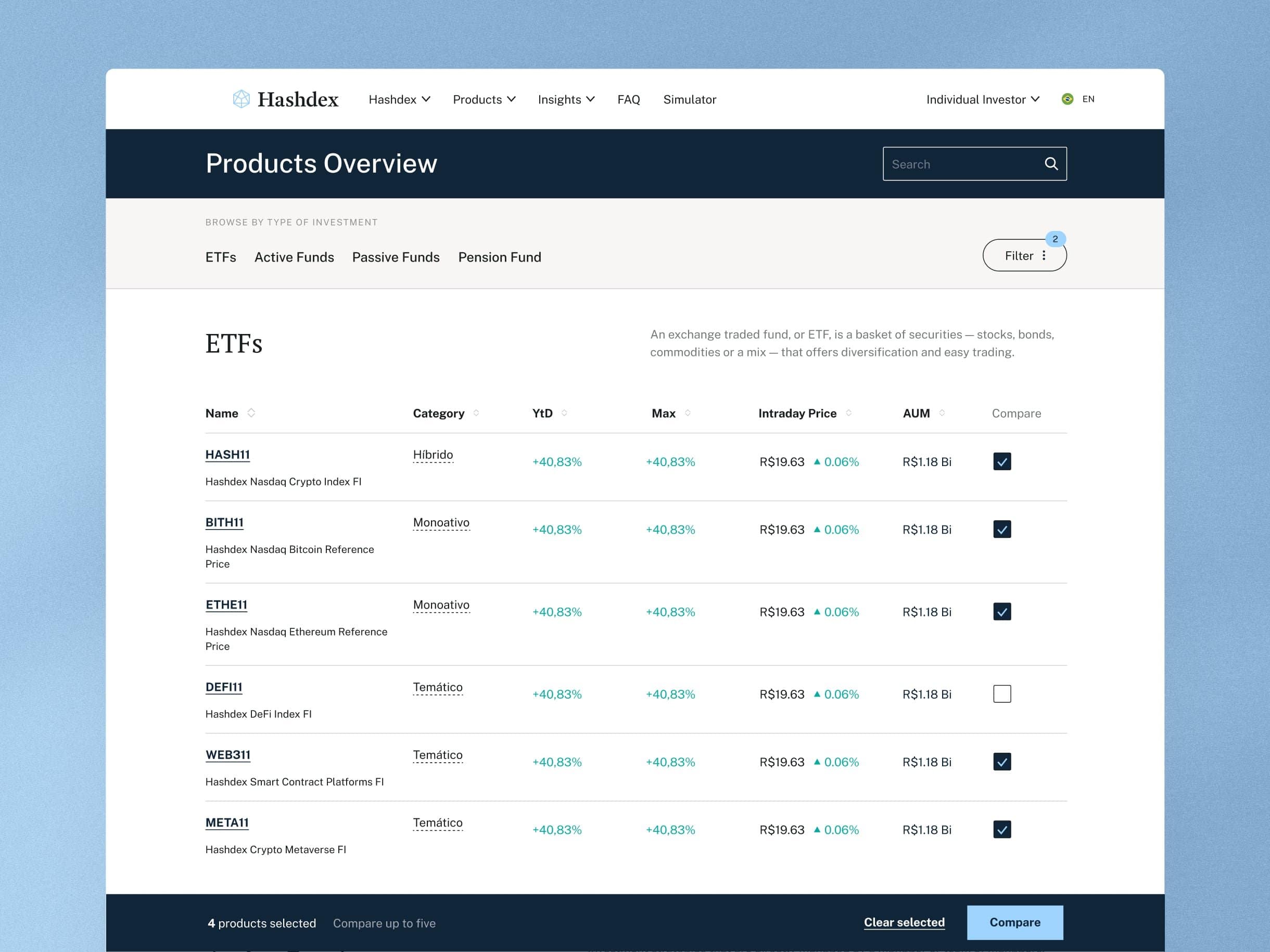Open the Hashdex nav dropdown
This screenshot has height=952, width=1270.
[399, 100]
